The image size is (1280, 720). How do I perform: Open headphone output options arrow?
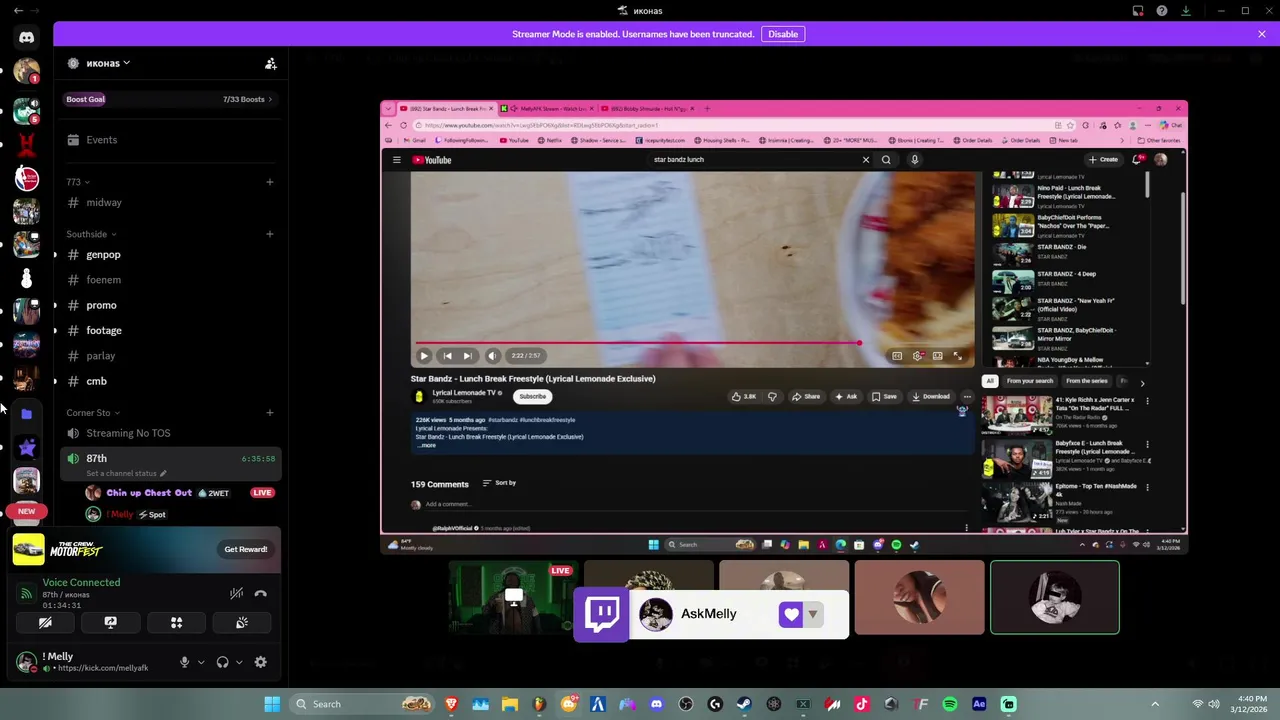click(239, 662)
